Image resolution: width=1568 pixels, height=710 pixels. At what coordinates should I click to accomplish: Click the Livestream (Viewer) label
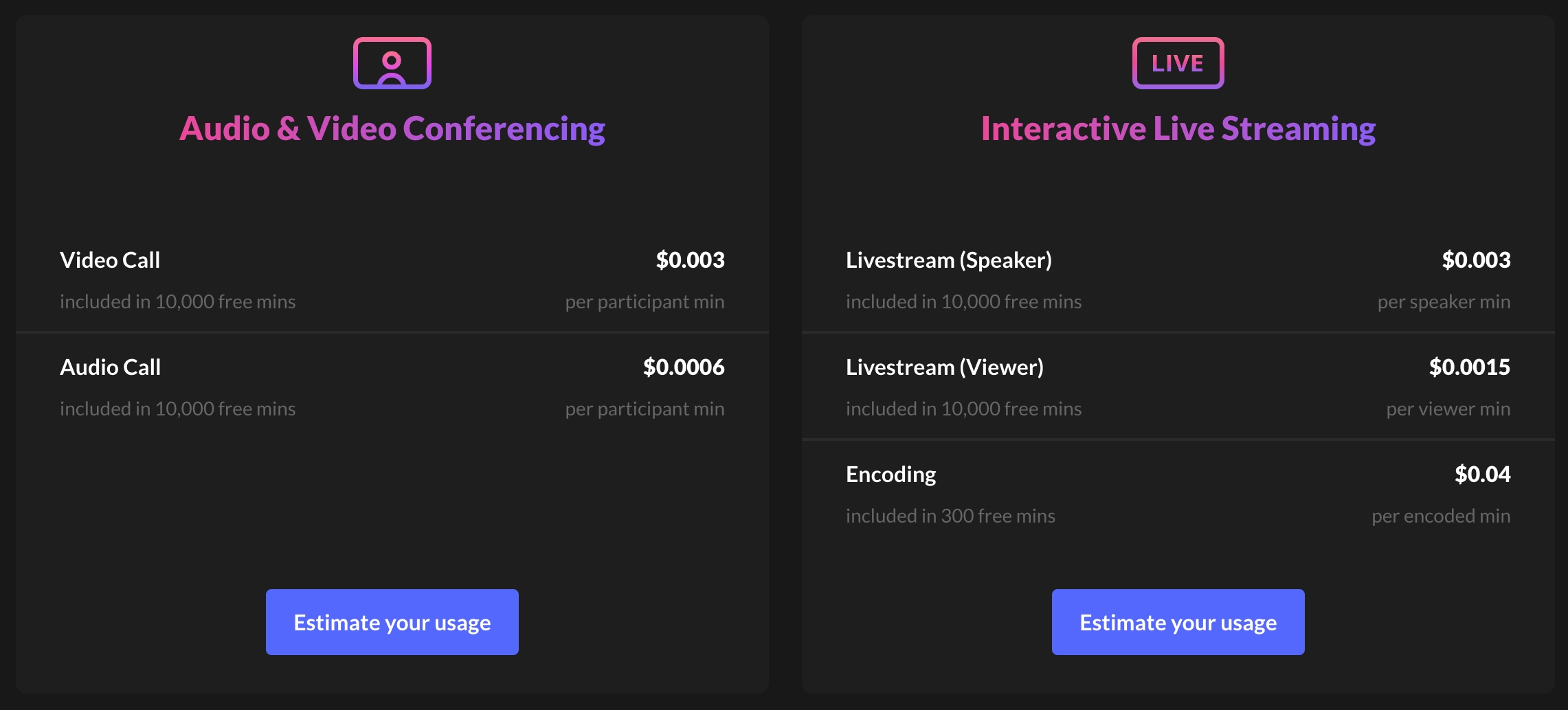click(x=944, y=367)
